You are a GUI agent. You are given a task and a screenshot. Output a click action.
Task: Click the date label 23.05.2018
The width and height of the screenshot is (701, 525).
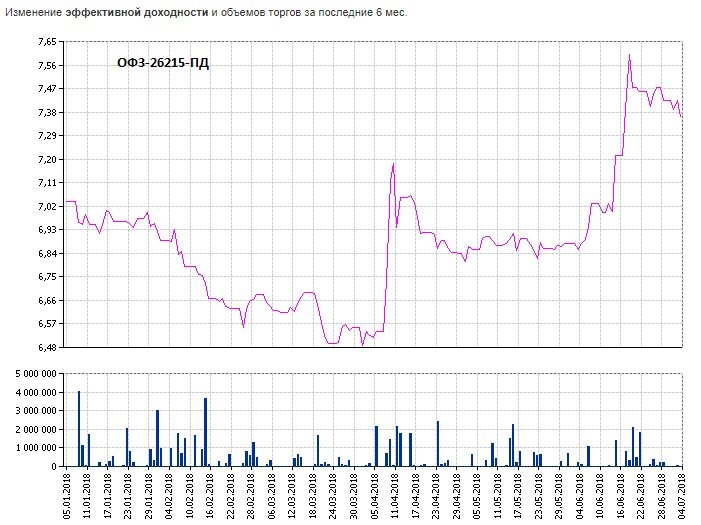click(539, 497)
